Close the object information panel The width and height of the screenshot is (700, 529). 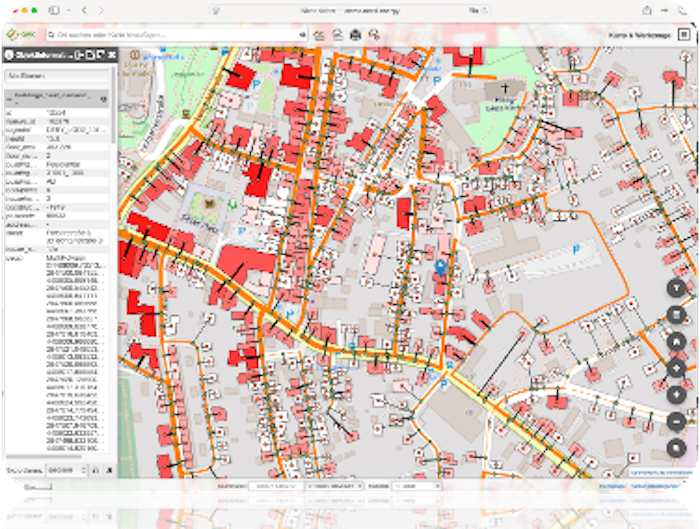[112, 54]
